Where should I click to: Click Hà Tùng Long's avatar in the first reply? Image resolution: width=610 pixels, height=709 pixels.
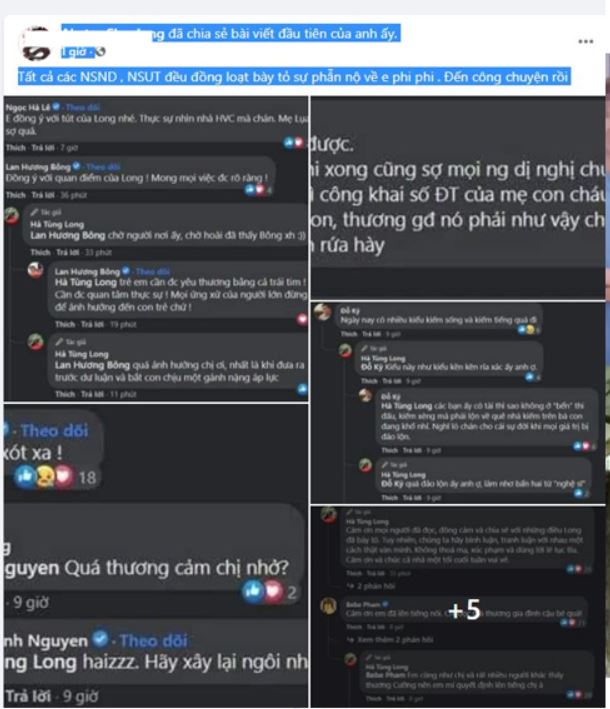(x=12, y=216)
